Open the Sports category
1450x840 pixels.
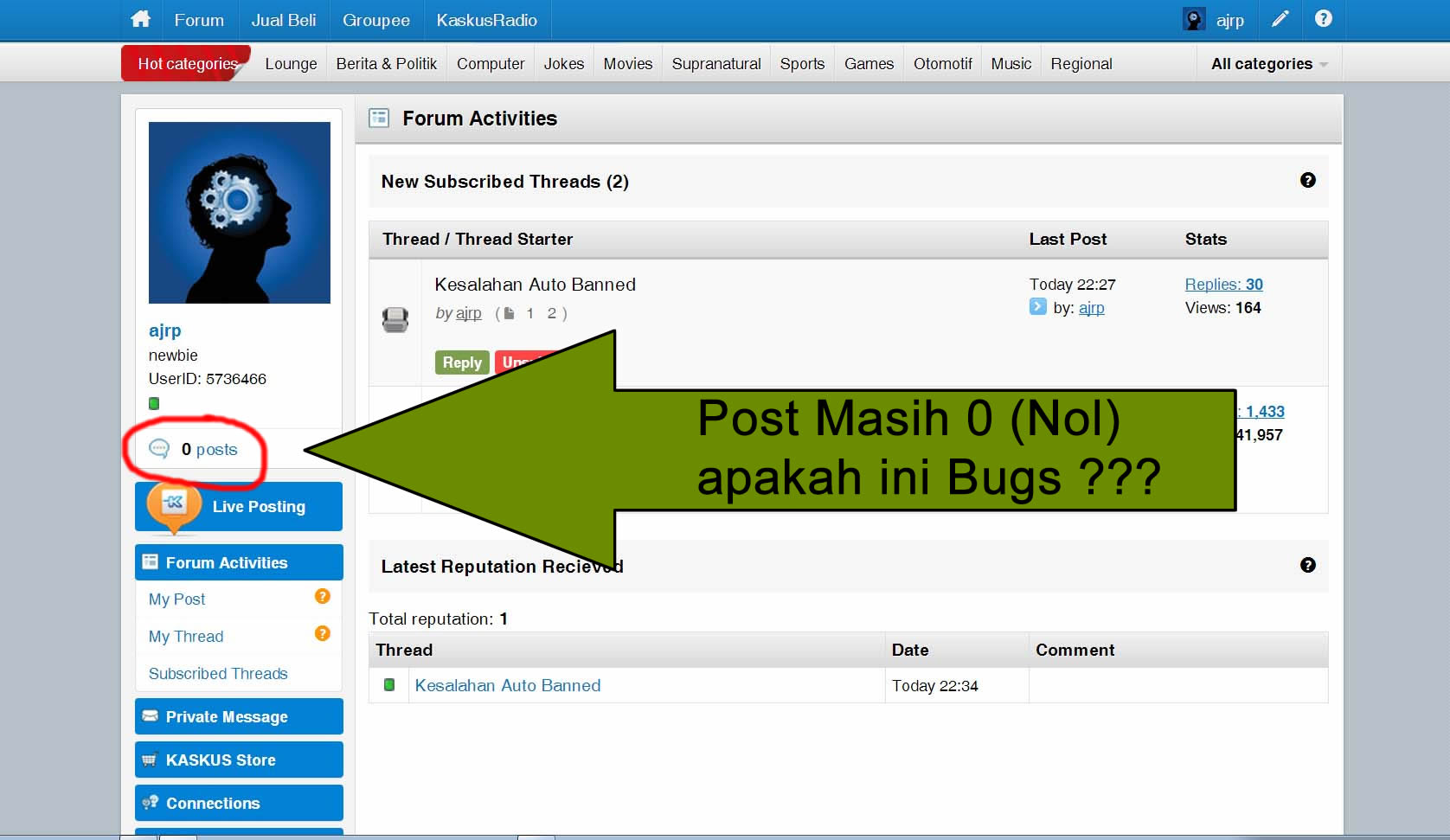802,64
